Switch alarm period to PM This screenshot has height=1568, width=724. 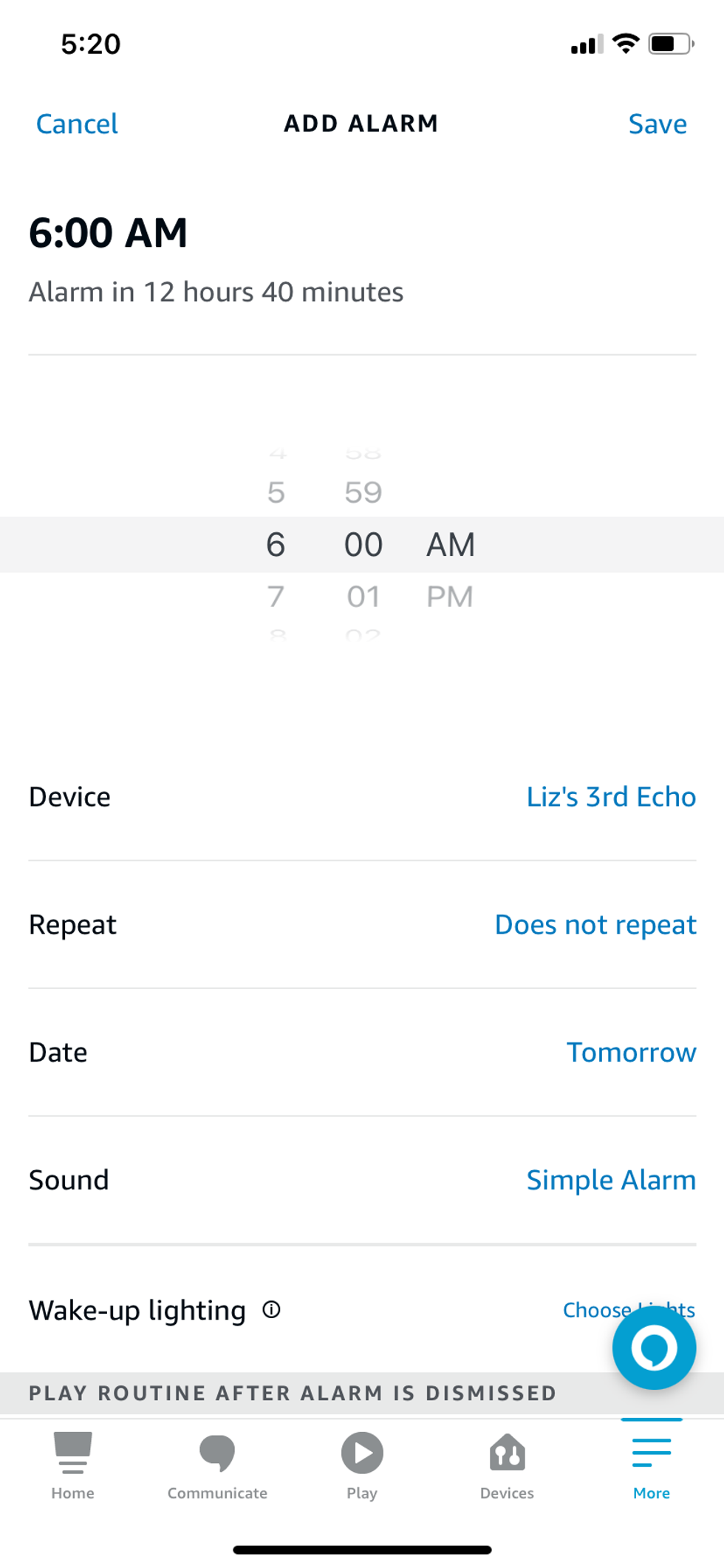click(x=450, y=596)
